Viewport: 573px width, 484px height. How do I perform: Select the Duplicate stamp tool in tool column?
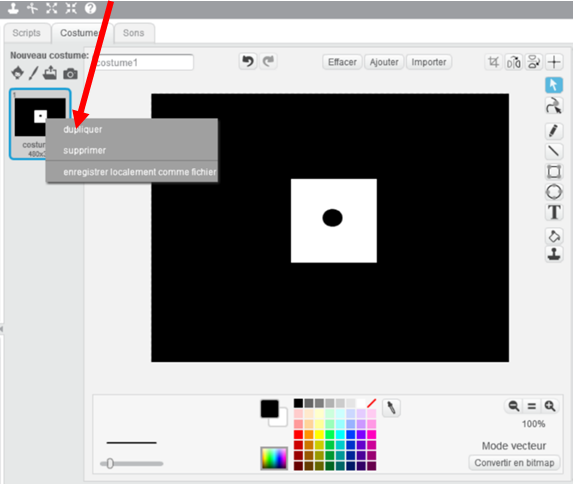click(x=554, y=254)
